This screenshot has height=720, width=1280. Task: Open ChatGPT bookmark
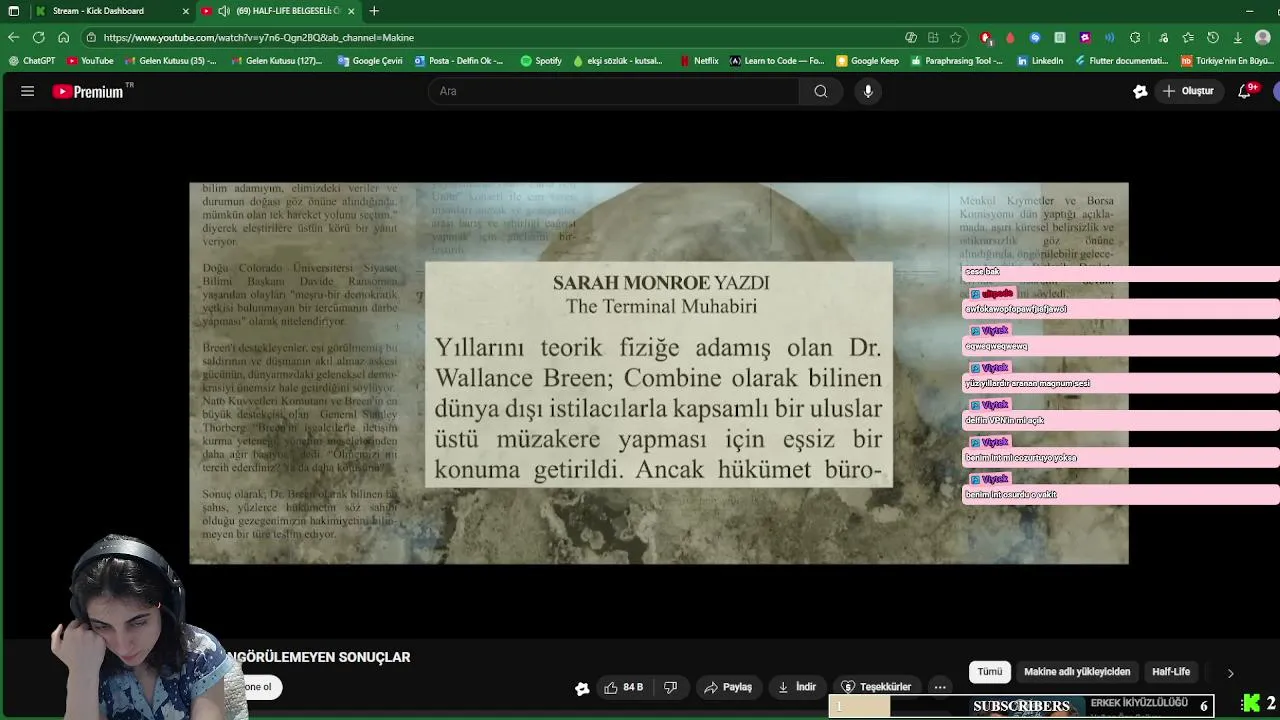tap(32, 60)
